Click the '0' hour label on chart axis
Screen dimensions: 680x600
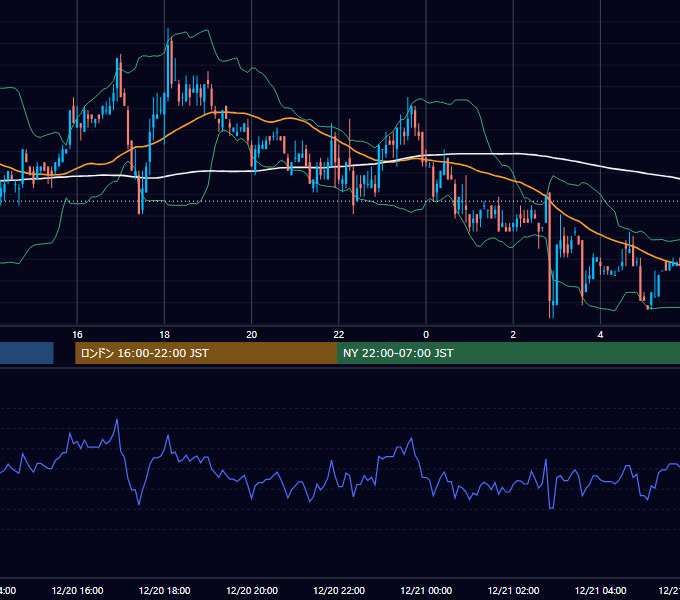pos(426,335)
